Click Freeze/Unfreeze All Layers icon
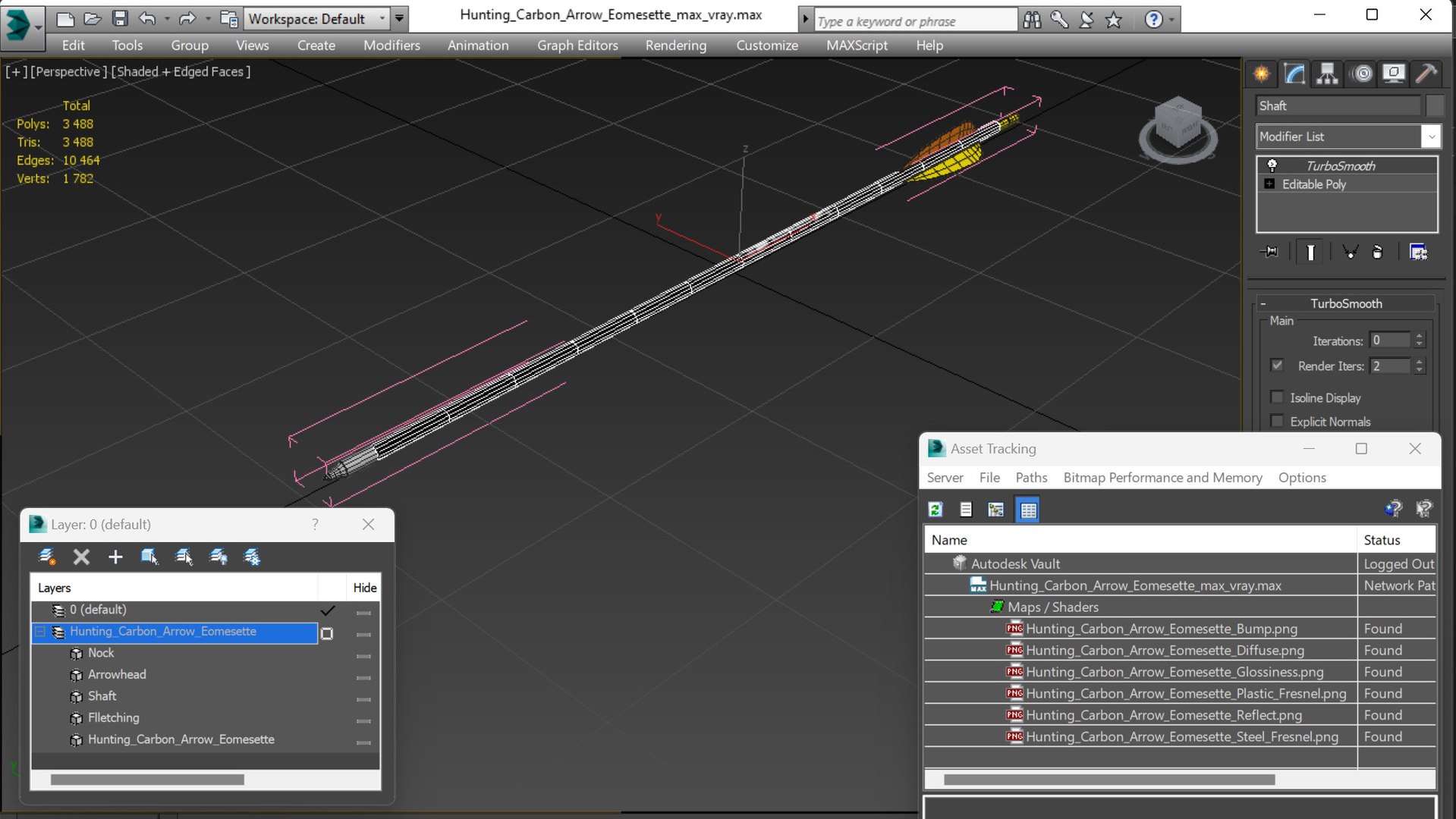Image resolution: width=1456 pixels, height=819 pixels. (252, 557)
